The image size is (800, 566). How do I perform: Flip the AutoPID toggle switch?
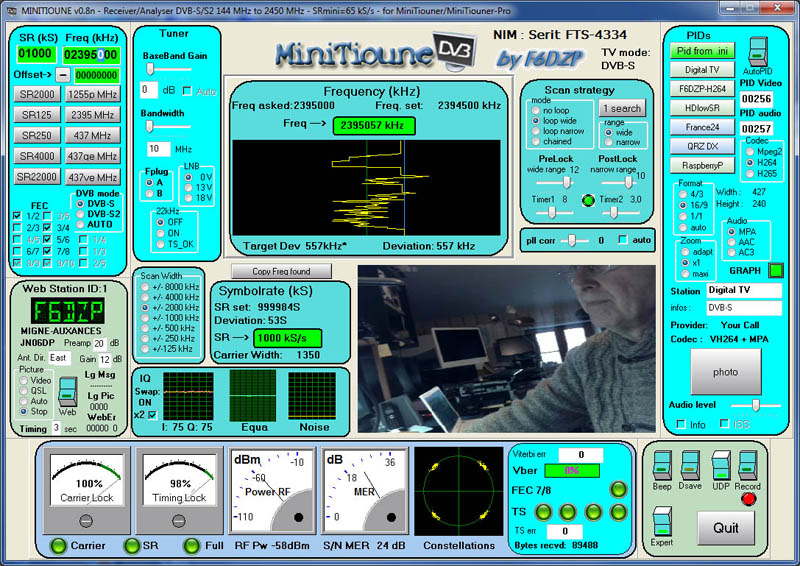758,51
